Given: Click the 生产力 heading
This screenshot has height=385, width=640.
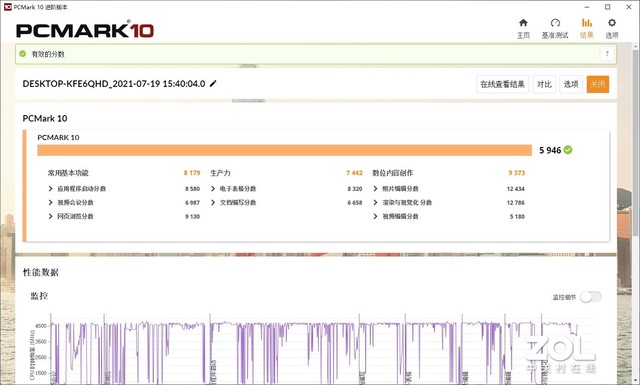Looking at the screenshot, I should click(220, 173).
